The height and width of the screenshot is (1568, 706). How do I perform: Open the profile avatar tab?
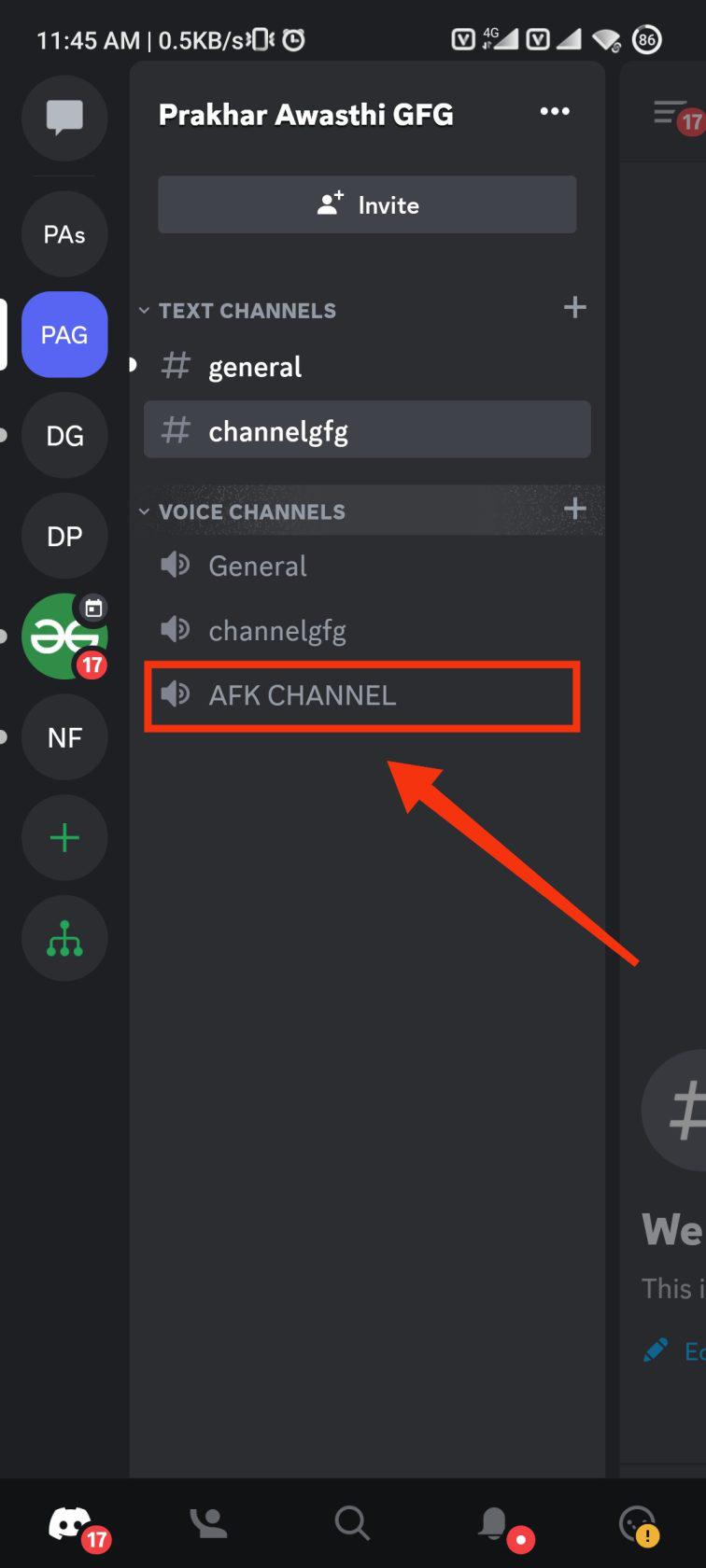(639, 1525)
